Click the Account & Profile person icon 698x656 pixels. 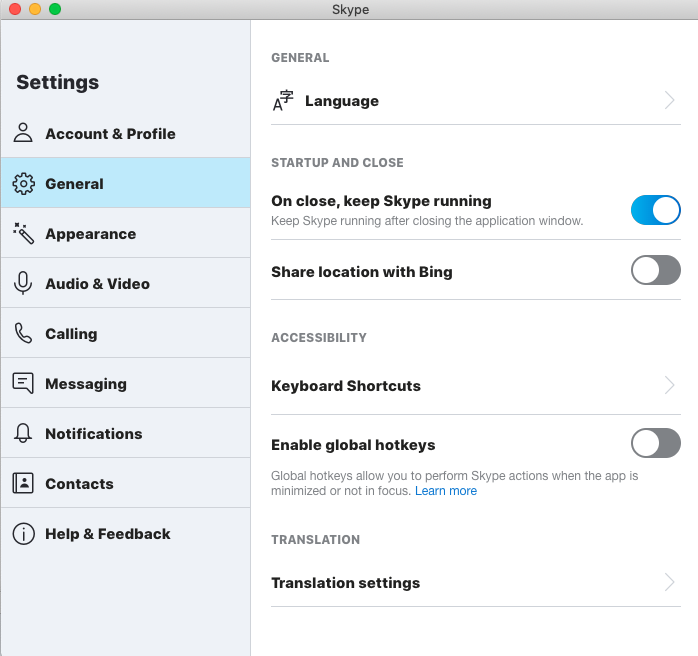pyautogui.click(x=23, y=133)
